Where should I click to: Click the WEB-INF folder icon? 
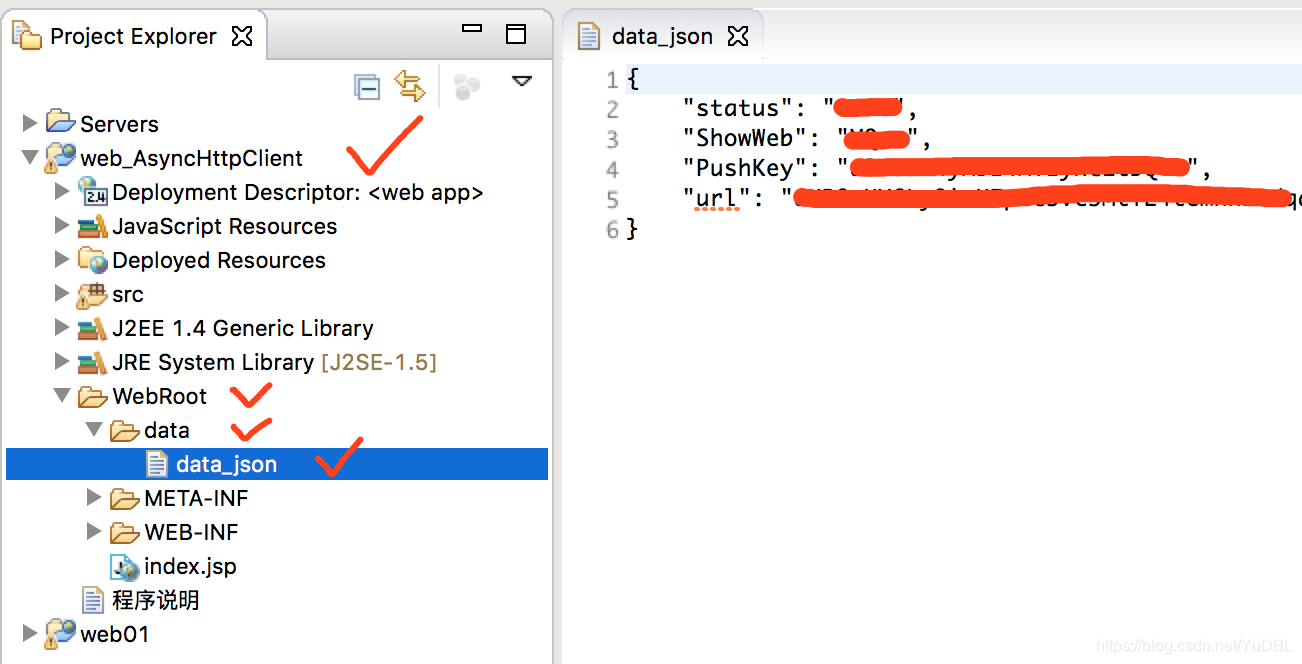pyautogui.click(x=125, y=532)
